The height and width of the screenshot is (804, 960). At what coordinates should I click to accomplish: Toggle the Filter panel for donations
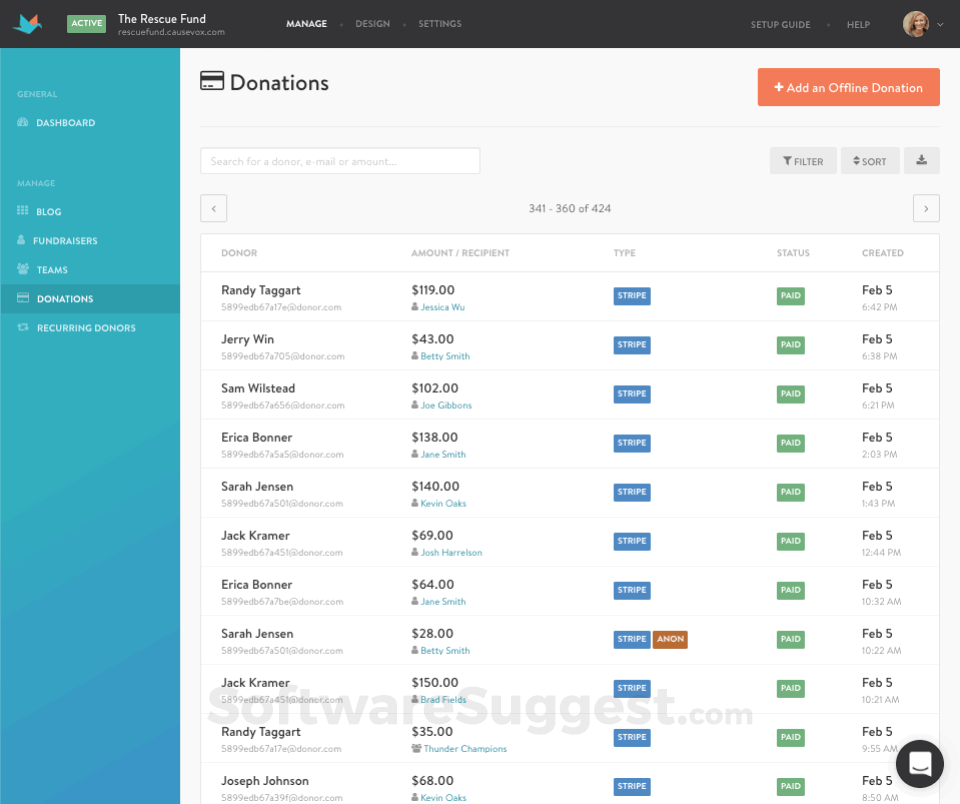click(x=803, y=160)
